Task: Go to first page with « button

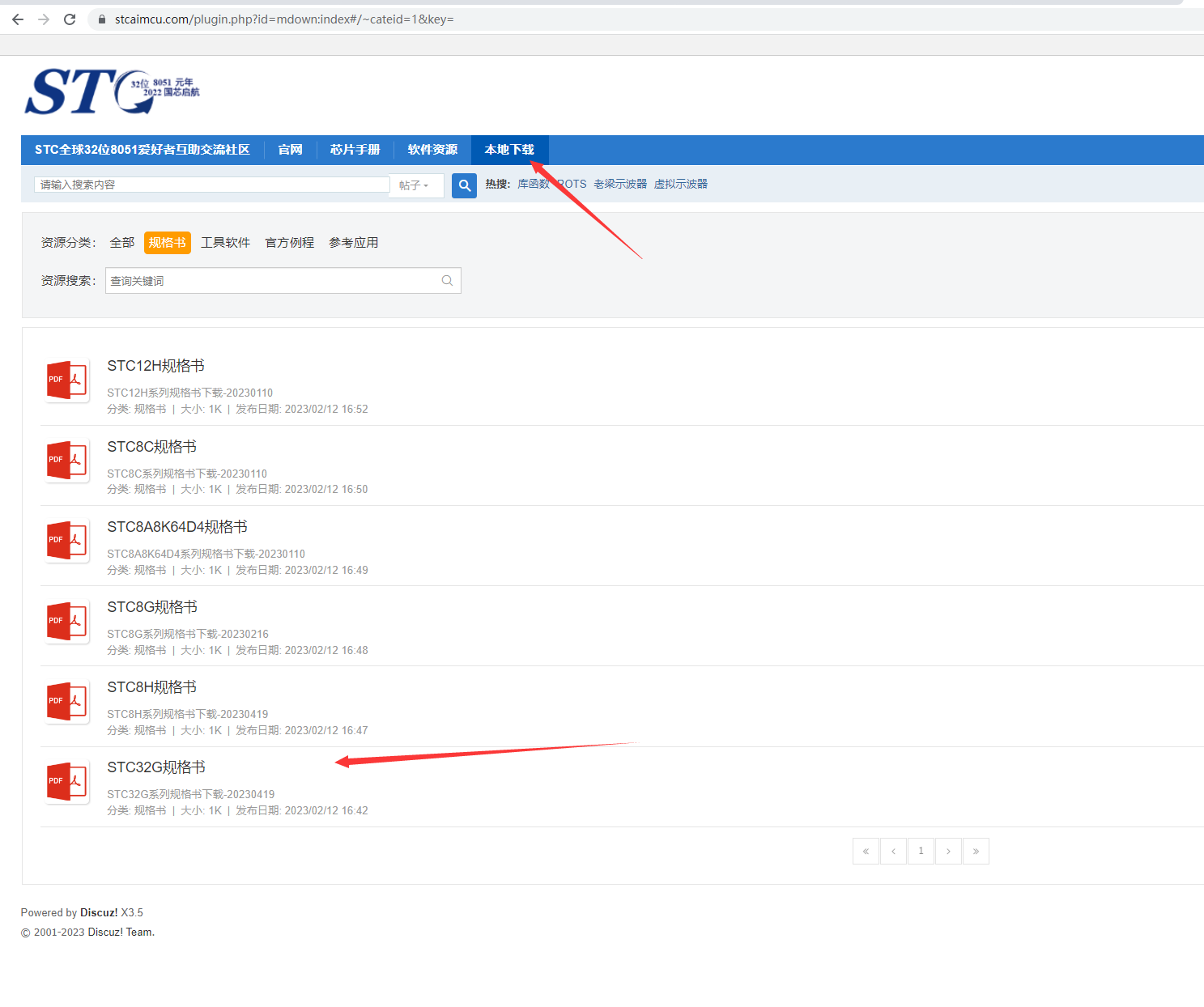Action: 866,851
